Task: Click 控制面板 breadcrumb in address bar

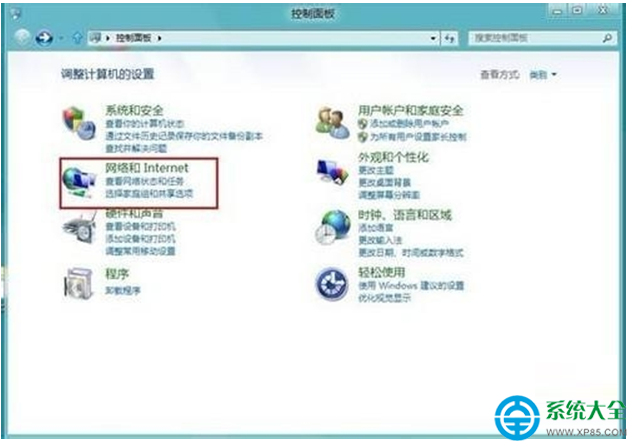Action: (x=134, y=38)
